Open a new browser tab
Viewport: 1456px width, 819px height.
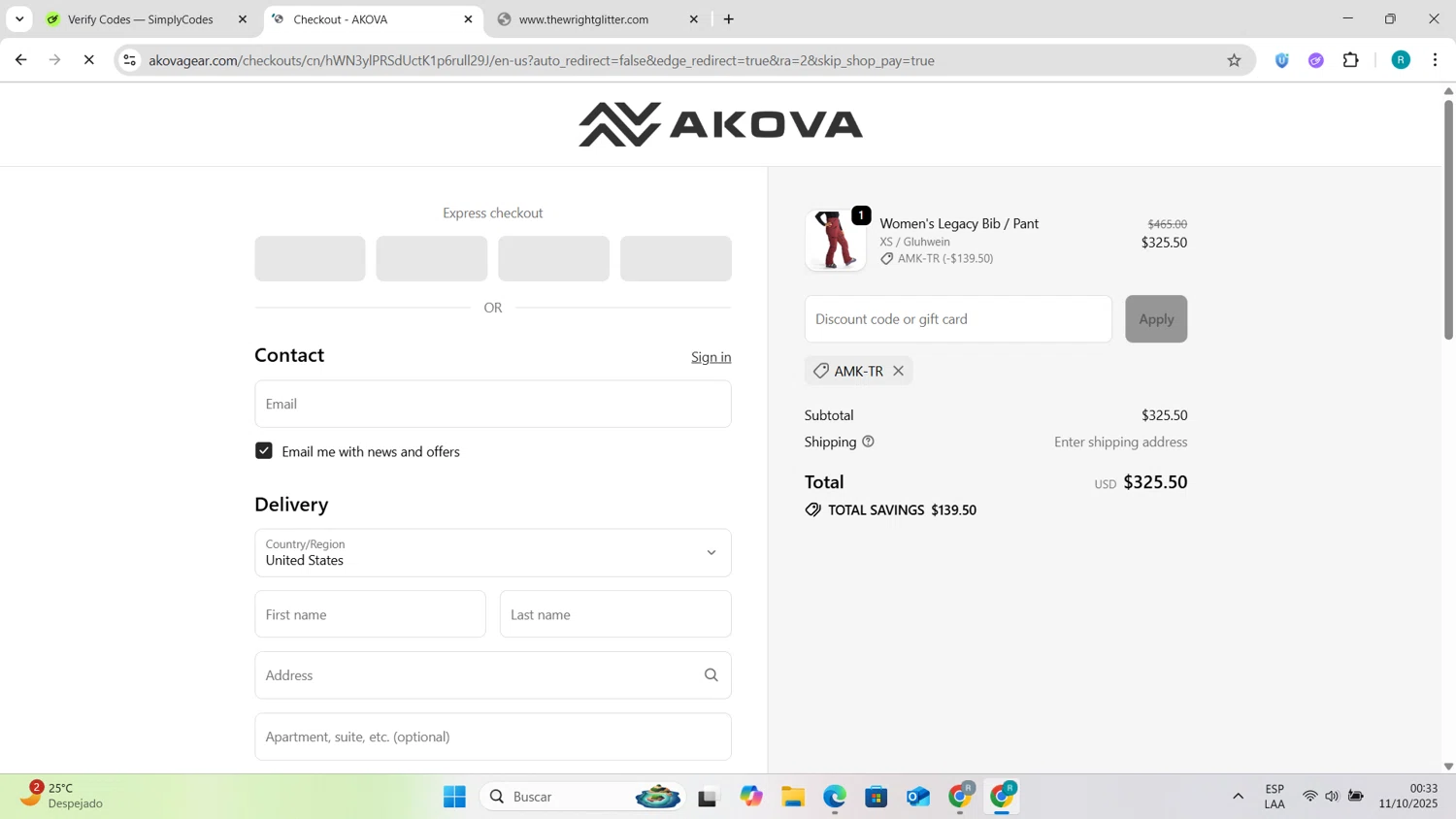point(729,19)
